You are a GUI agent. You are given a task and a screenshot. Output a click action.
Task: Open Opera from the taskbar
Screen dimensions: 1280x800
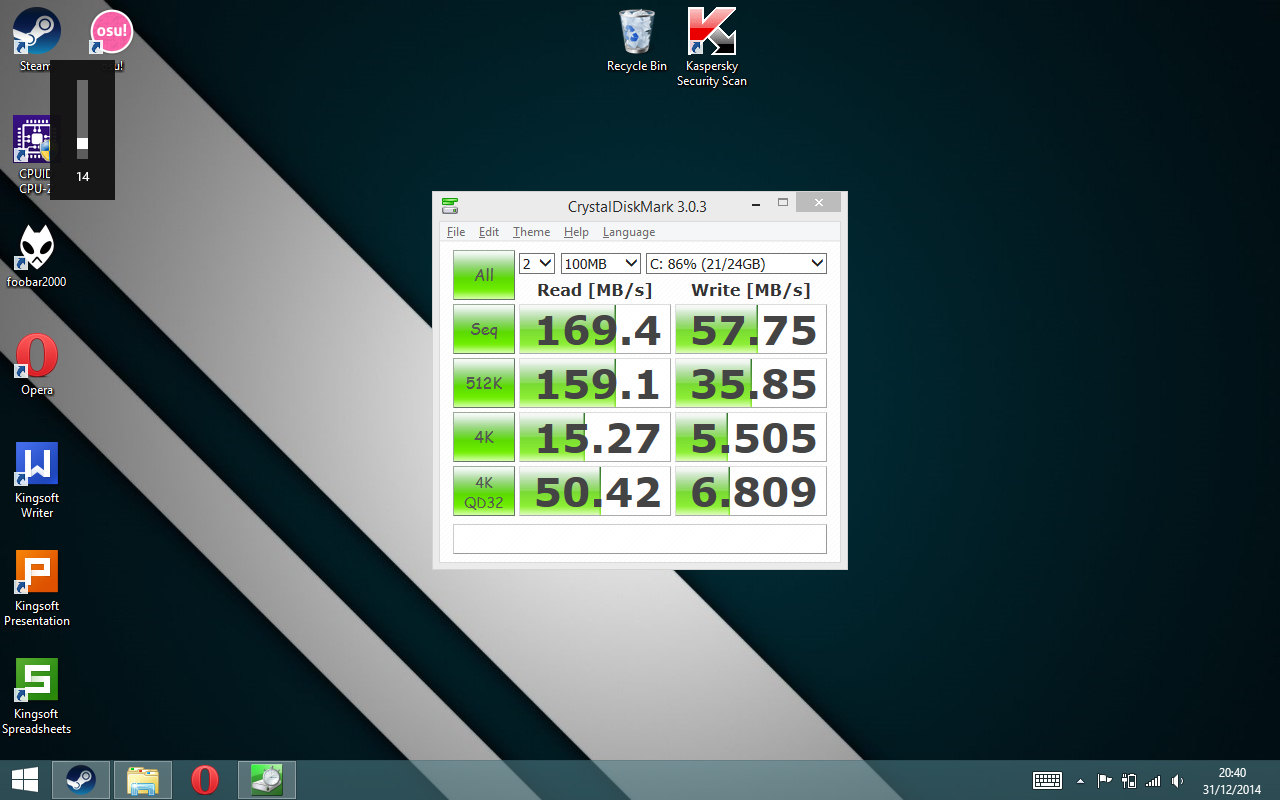[205, 780]
